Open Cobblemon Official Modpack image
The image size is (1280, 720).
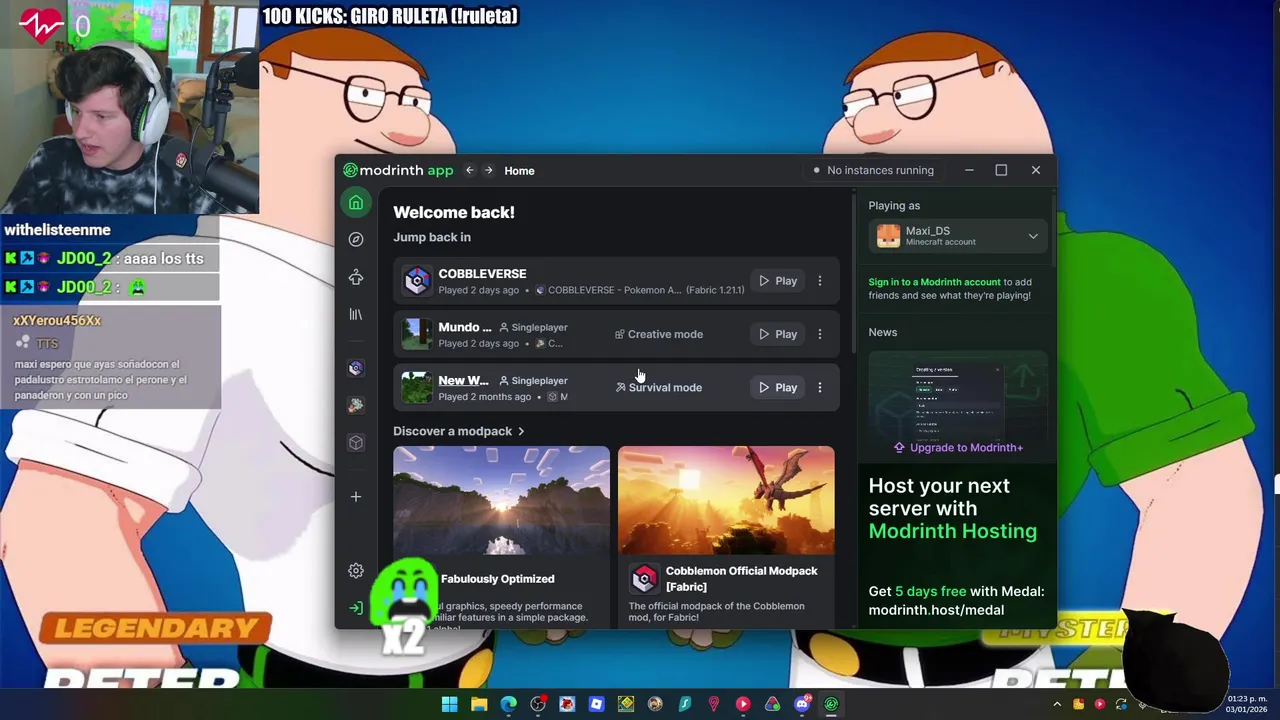pyautogui.click(x=726, y=500)
